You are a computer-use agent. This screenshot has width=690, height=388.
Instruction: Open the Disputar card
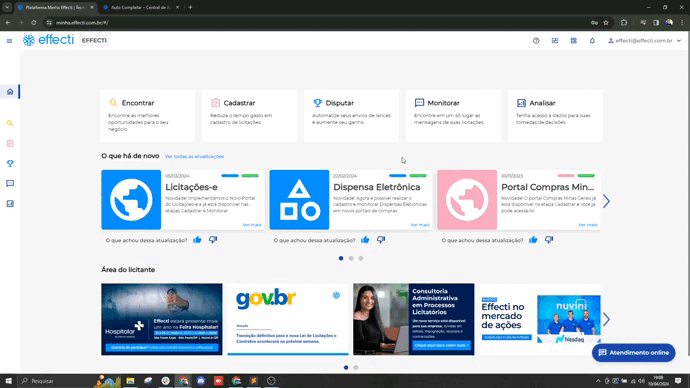351,116
